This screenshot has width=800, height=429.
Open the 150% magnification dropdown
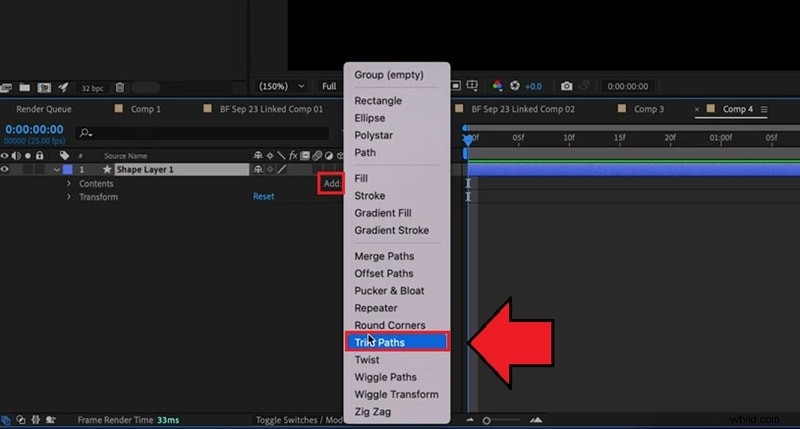tap(281, 86)
